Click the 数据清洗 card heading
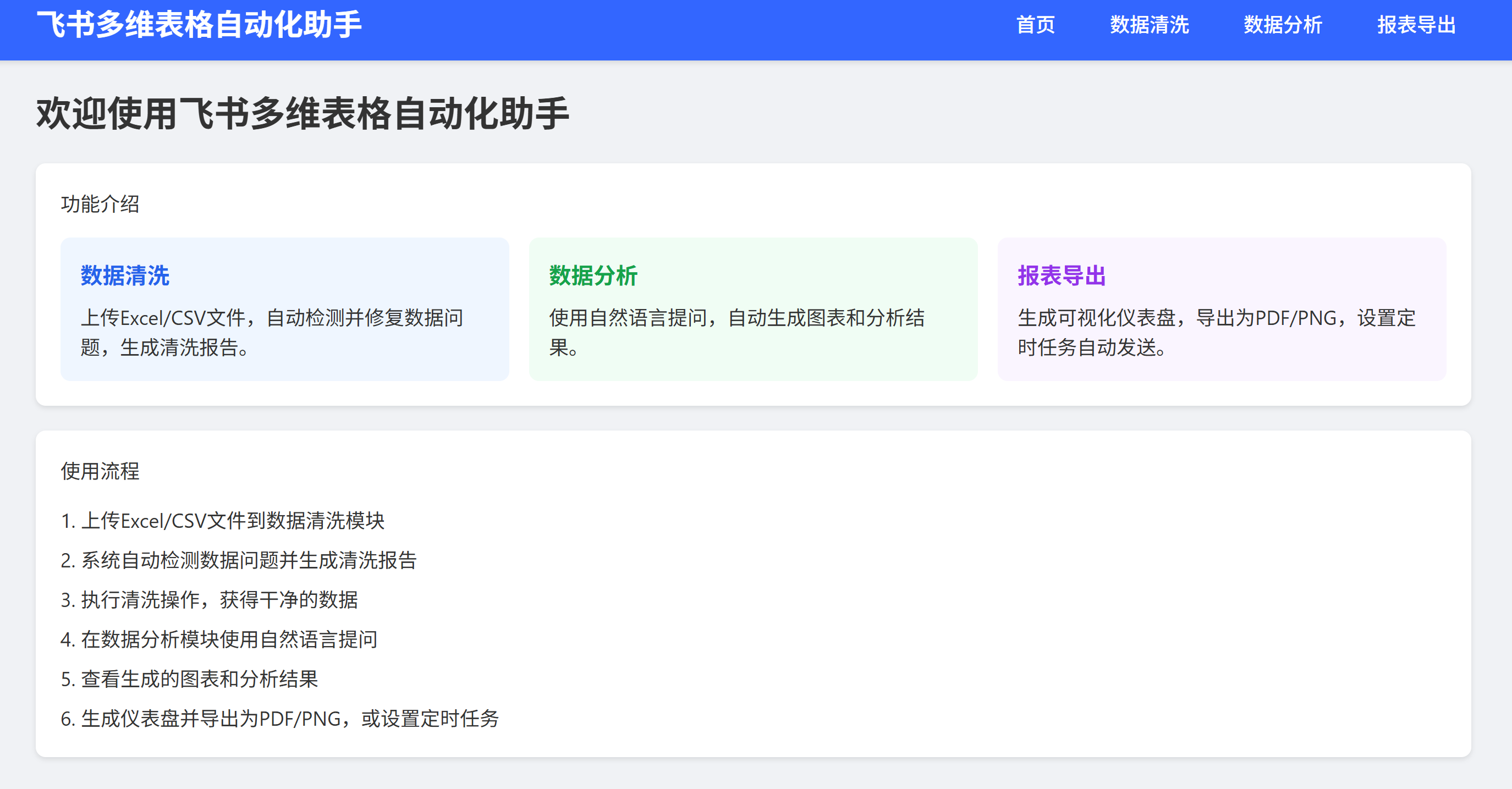Screen dimensions: 1512x789 click(x=125, y=275)
